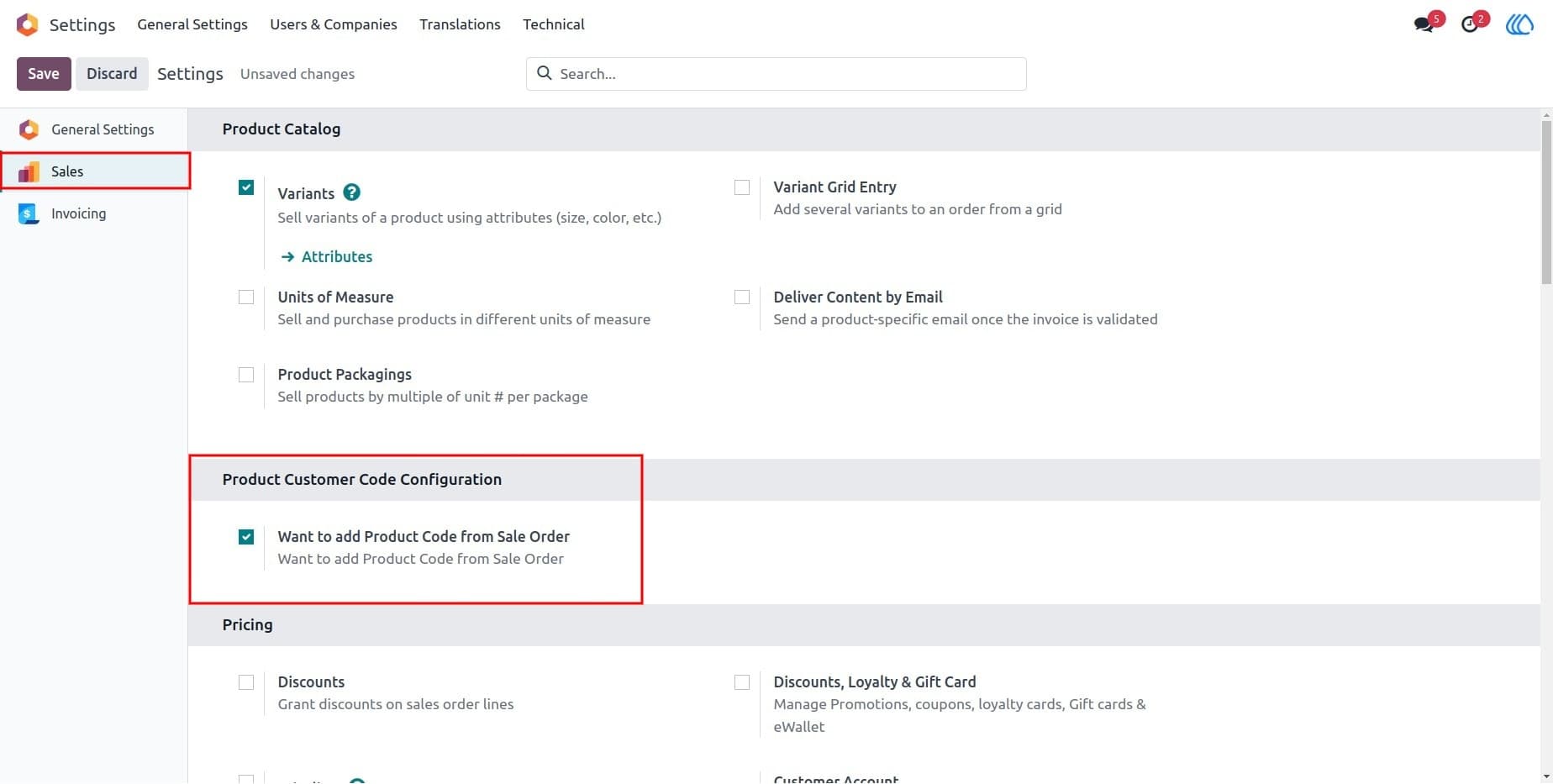Click the General Settings sidebar icon
Image resolution: width=1553 pixels, height=784 pixels.
29,129
